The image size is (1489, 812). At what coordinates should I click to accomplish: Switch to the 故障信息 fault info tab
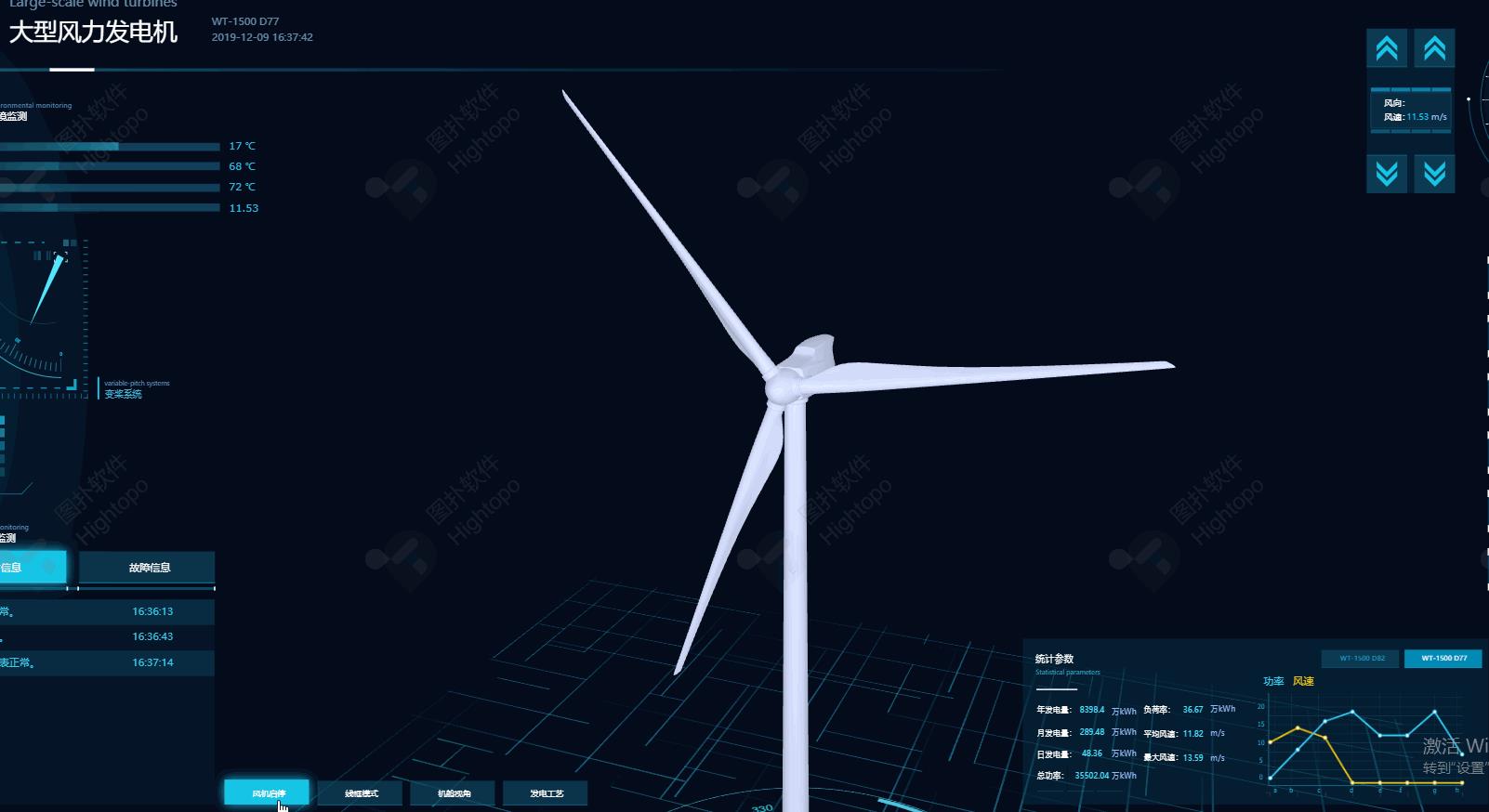148,568
